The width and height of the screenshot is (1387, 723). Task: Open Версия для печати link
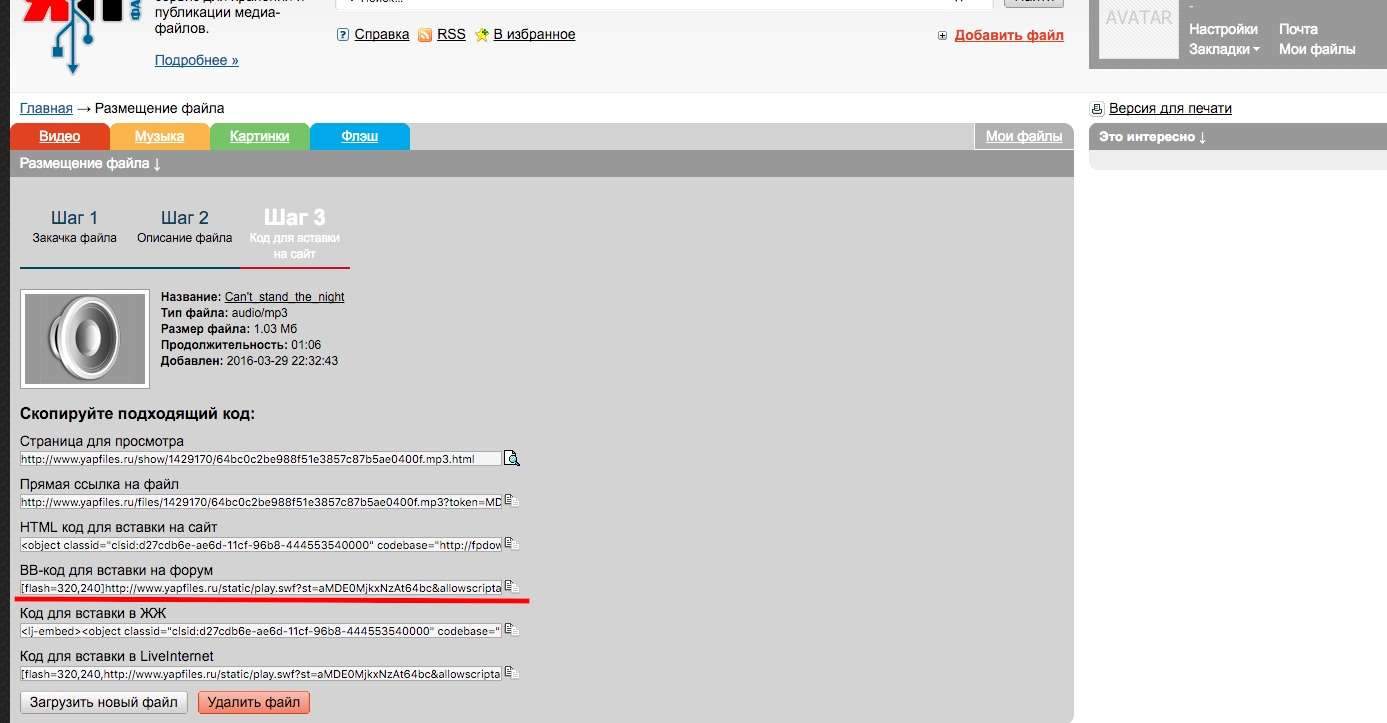1170,108
